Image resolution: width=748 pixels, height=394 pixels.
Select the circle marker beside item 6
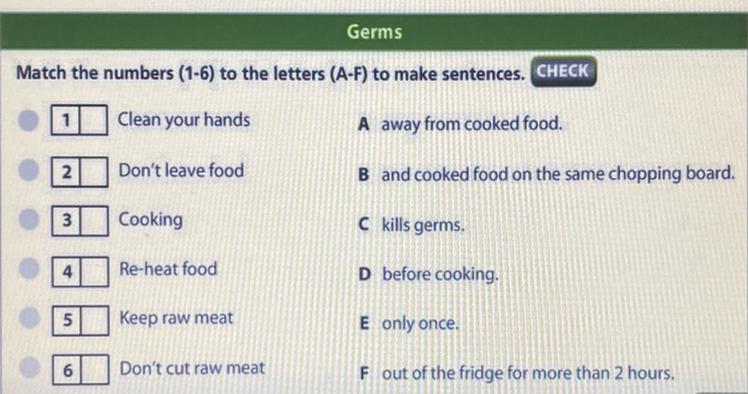pyautogui.click(x=30, y=367)
